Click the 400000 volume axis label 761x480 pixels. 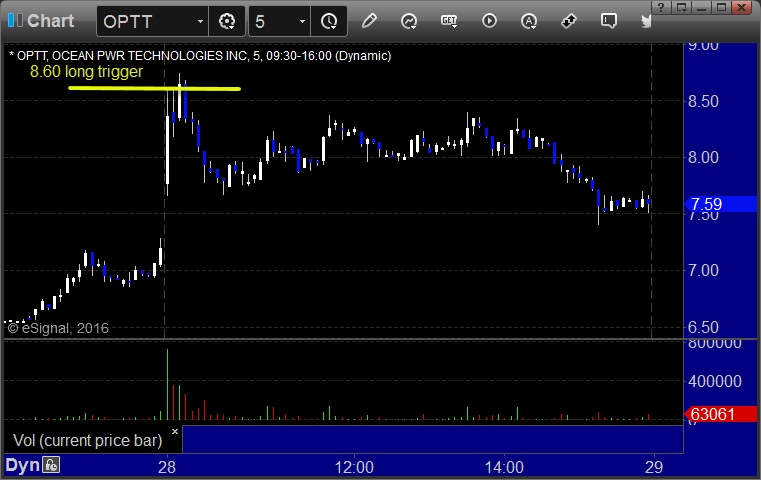click(715, 381)
